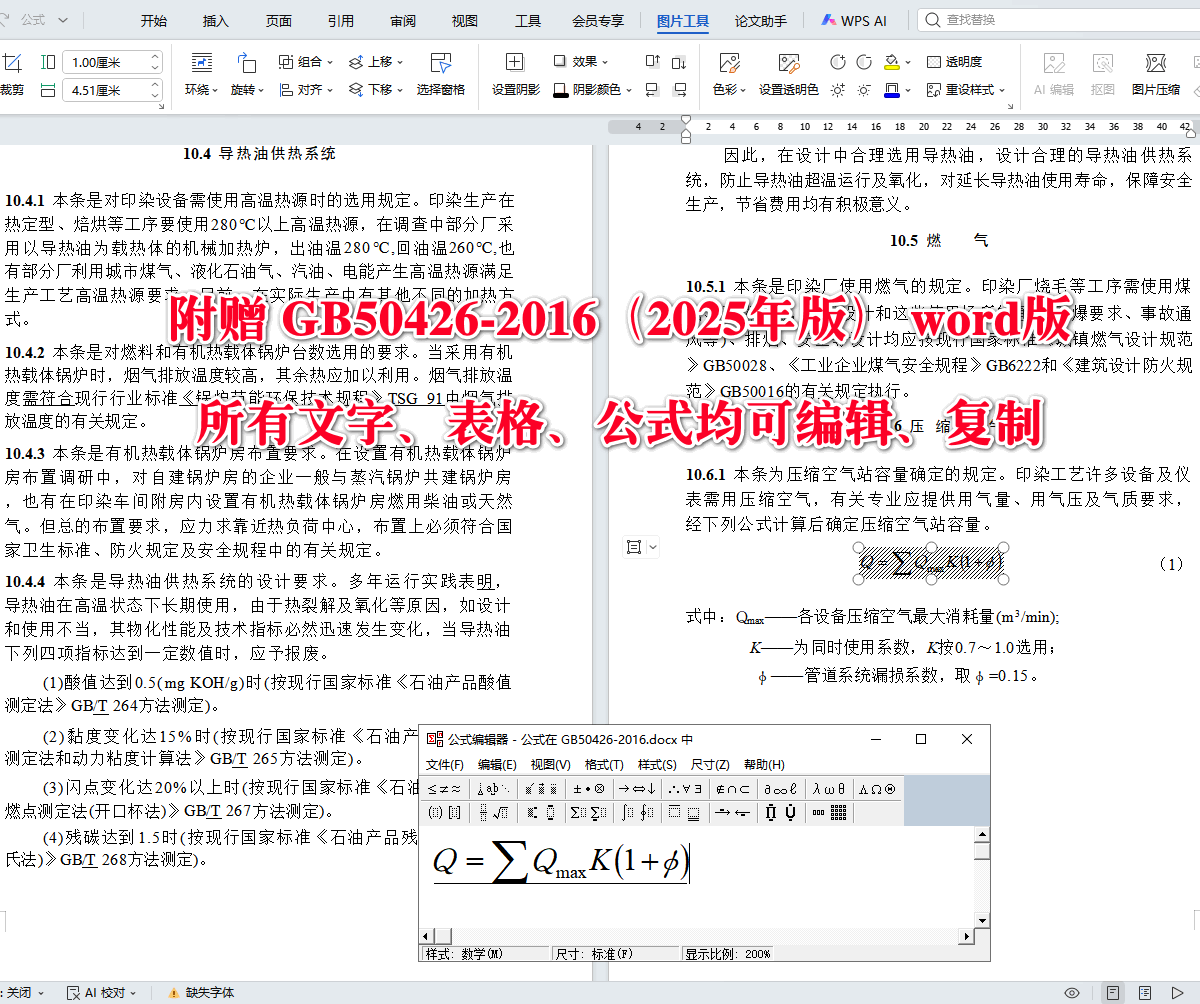Open miscellaneous symbols palette (∂∞ℓ) in equation editor

point(782,789)
